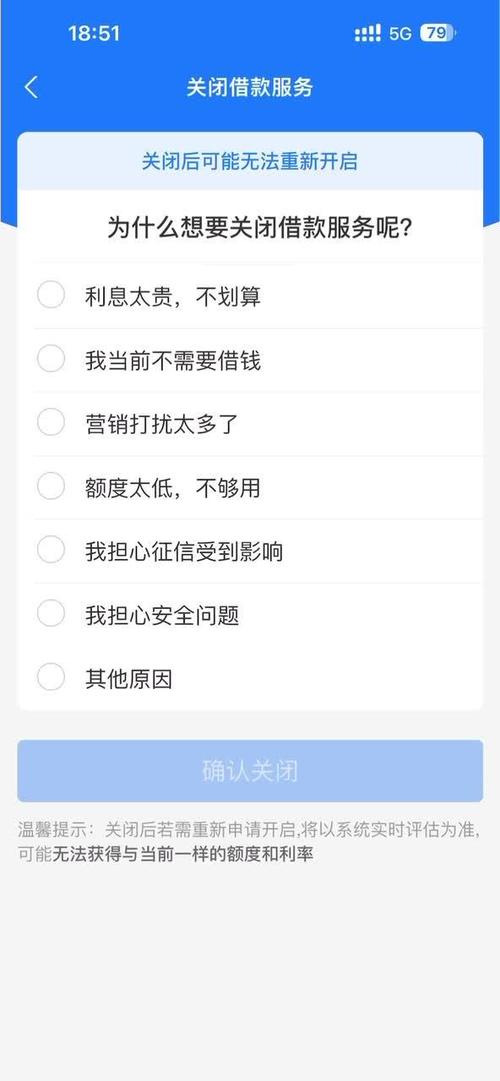This screenshot has width=500, height=1081.
Task: Select radio button for 我担心安全问题
Action: click(51, 614)
